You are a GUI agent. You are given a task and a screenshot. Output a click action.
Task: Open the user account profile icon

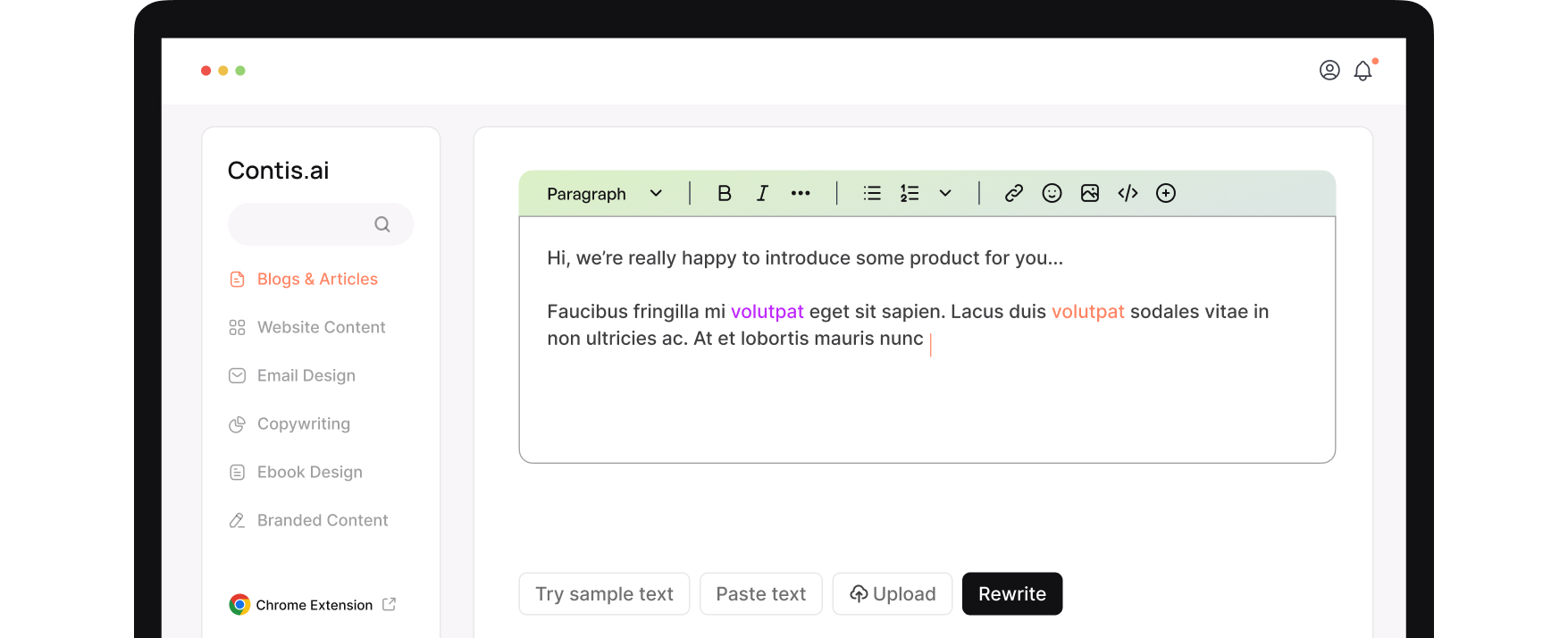coord(1329,71)
